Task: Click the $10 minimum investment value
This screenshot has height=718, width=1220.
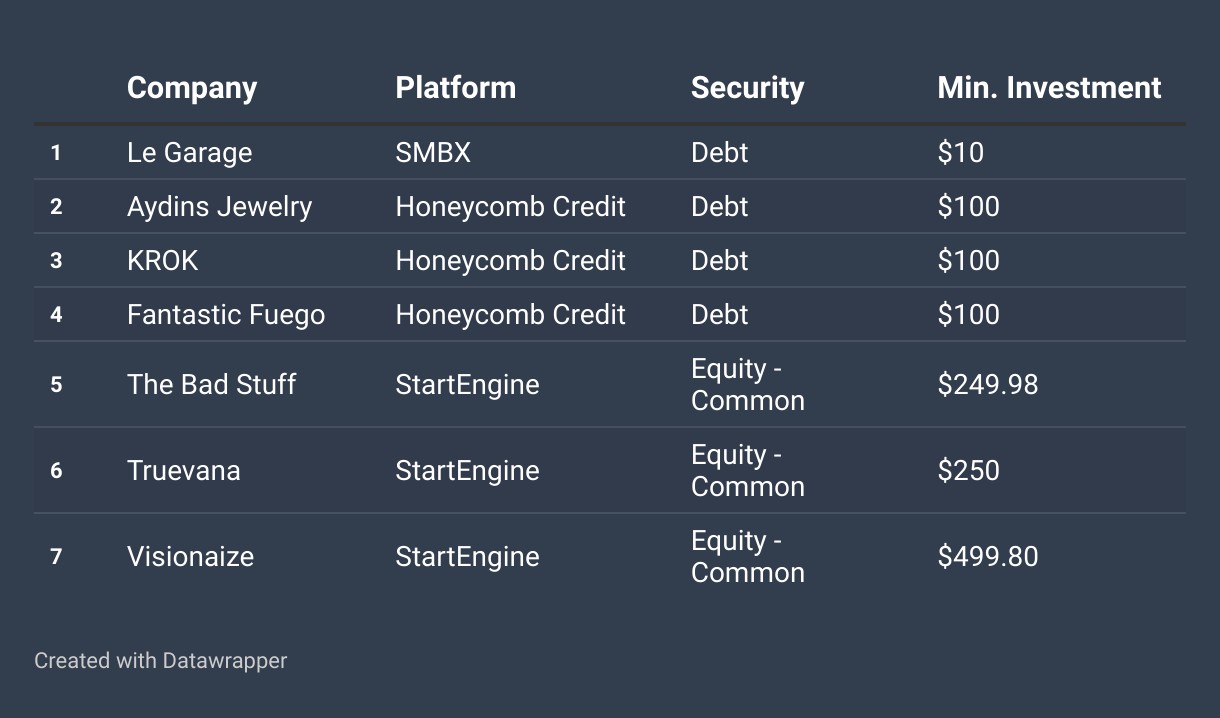Action: [x=961, y=153]
